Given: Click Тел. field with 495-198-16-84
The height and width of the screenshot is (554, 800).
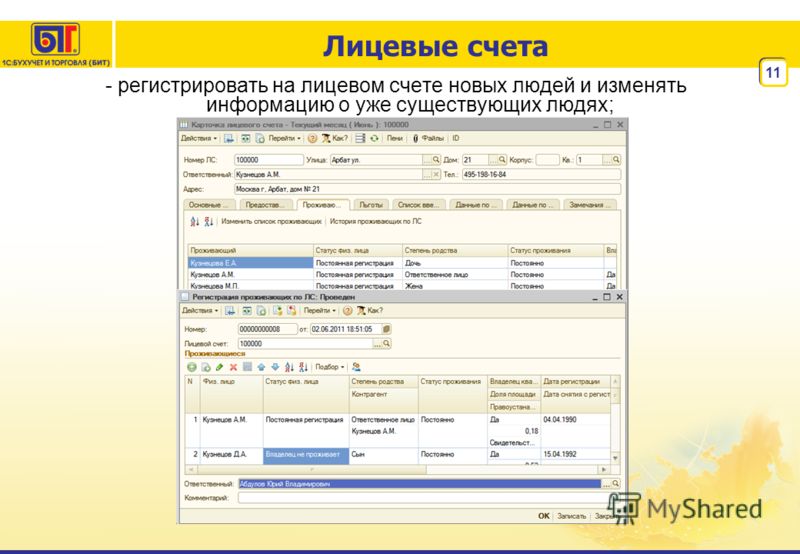Looking at the screenshot, I should (x=541, y=174).
